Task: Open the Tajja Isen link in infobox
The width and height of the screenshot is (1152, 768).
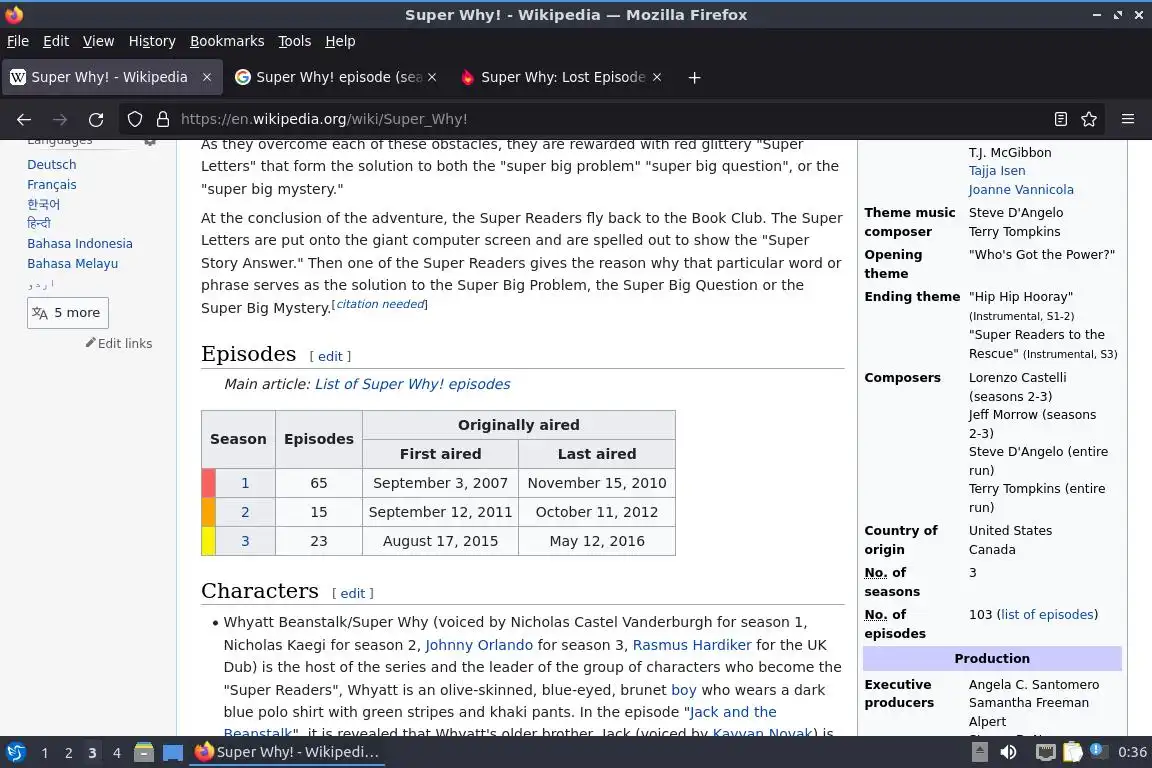Action: pos(997,171)
